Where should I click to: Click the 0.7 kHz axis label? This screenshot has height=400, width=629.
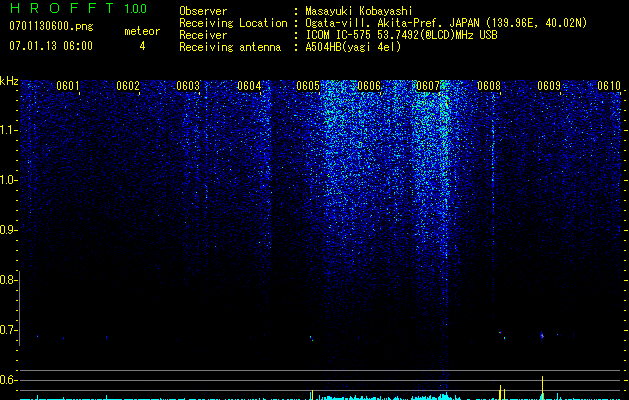coord(8,330)
